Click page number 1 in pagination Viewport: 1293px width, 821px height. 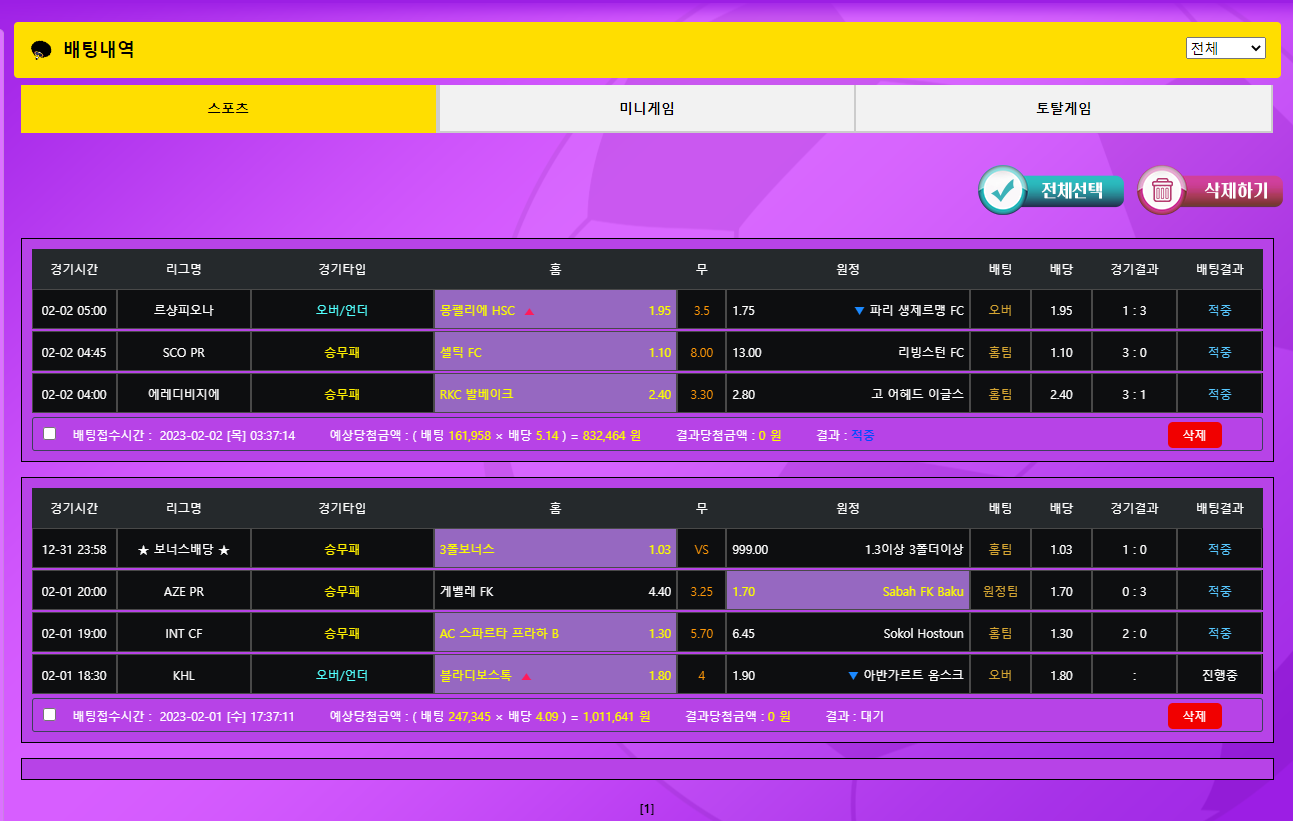(x=646, y=808)
